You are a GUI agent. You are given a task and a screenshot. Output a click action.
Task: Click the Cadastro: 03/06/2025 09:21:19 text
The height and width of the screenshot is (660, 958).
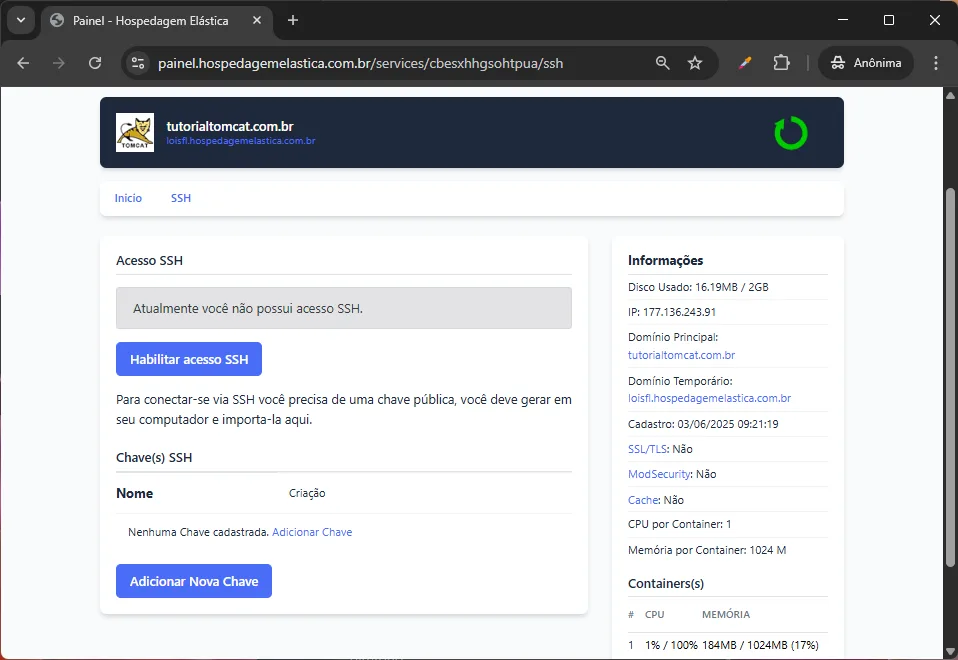tap(703, 424)
